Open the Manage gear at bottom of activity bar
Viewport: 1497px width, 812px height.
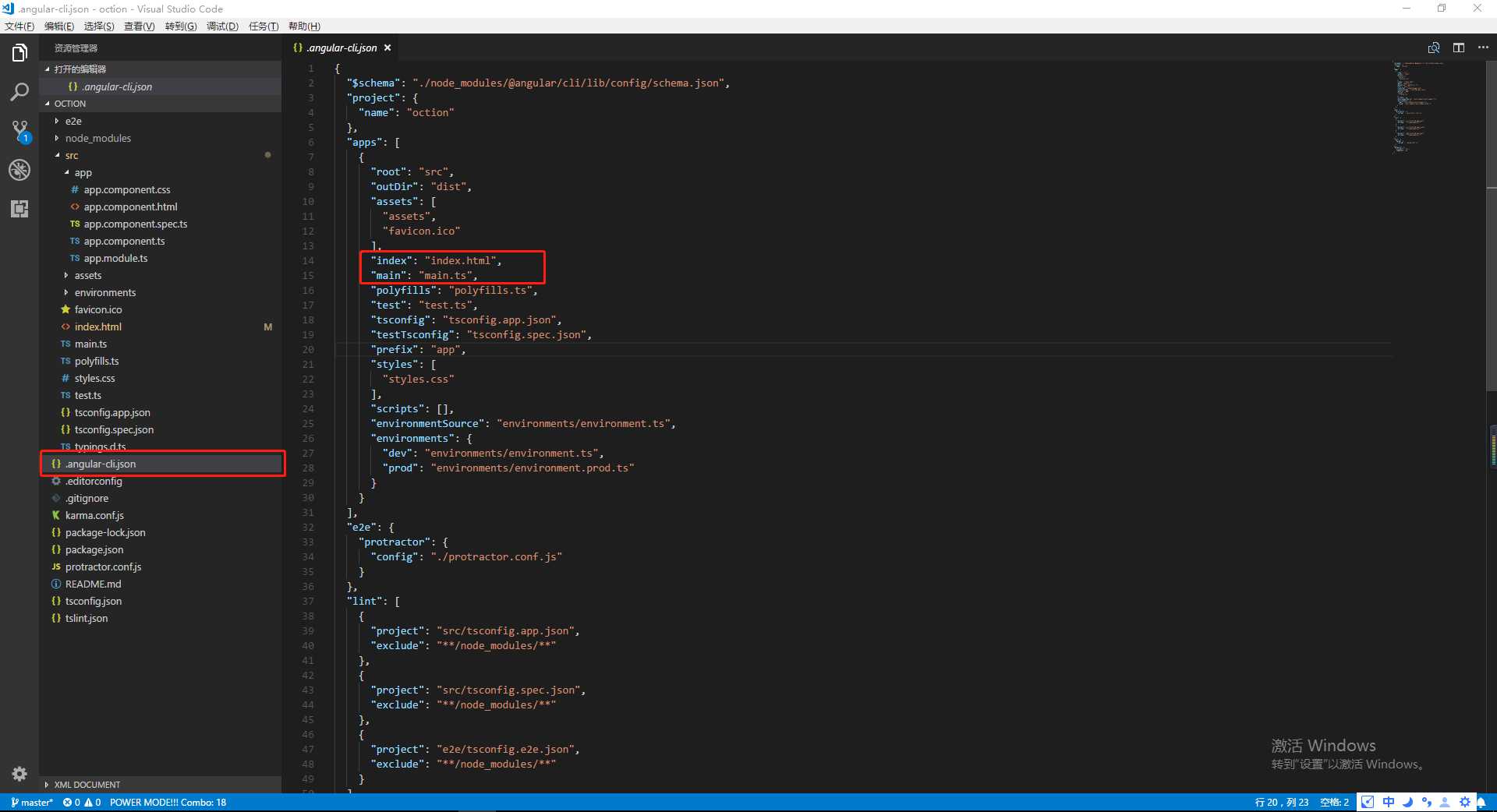(x=19, y=774)
